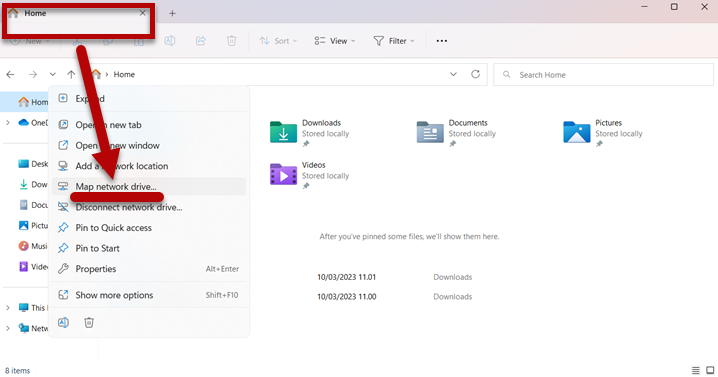This screenshot has width=718, height=377.
Task: Expand the This PC tree node
Action: 7,308
